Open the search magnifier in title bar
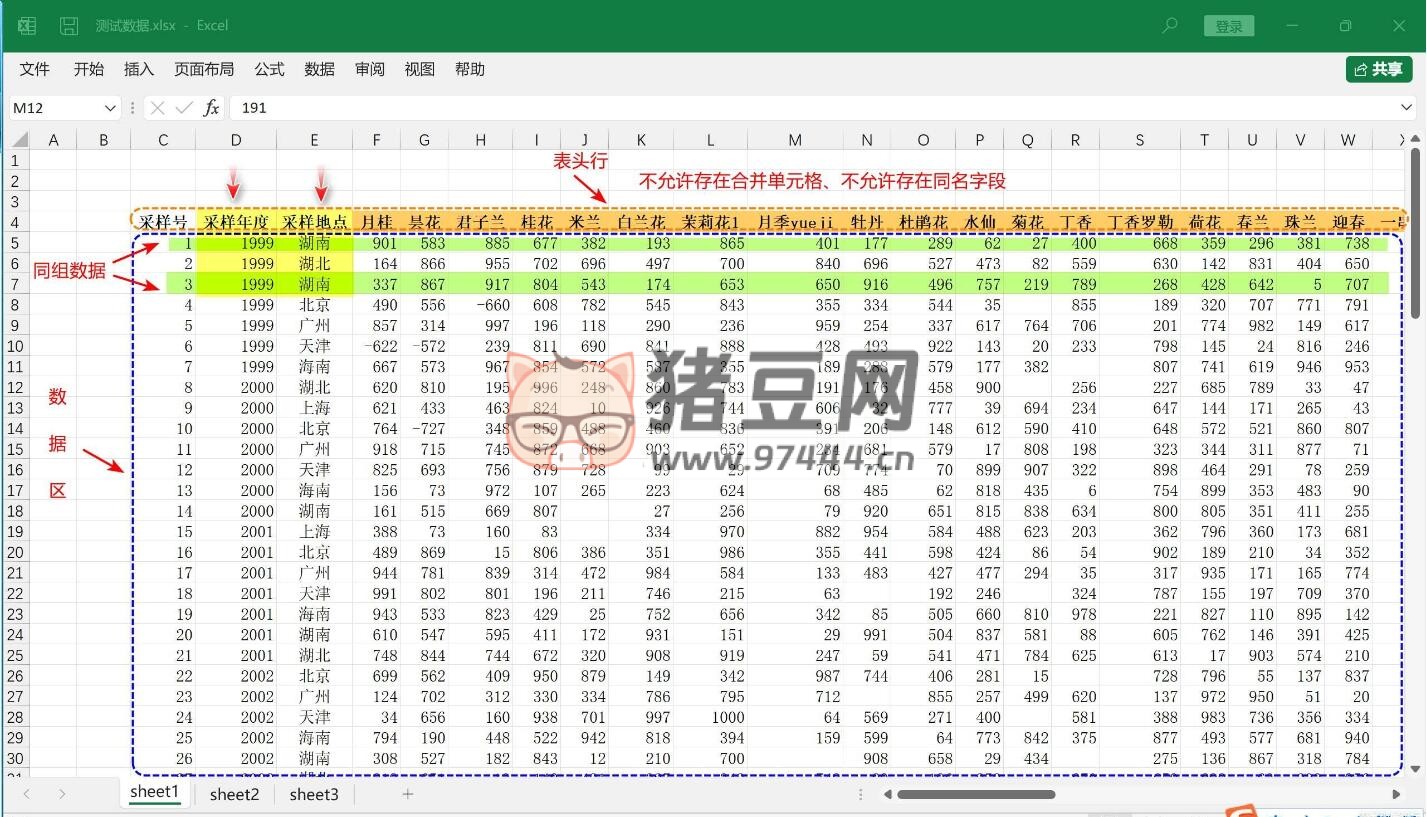Viewport: 1427px width, 817px height. click(x=1169, y=26)
